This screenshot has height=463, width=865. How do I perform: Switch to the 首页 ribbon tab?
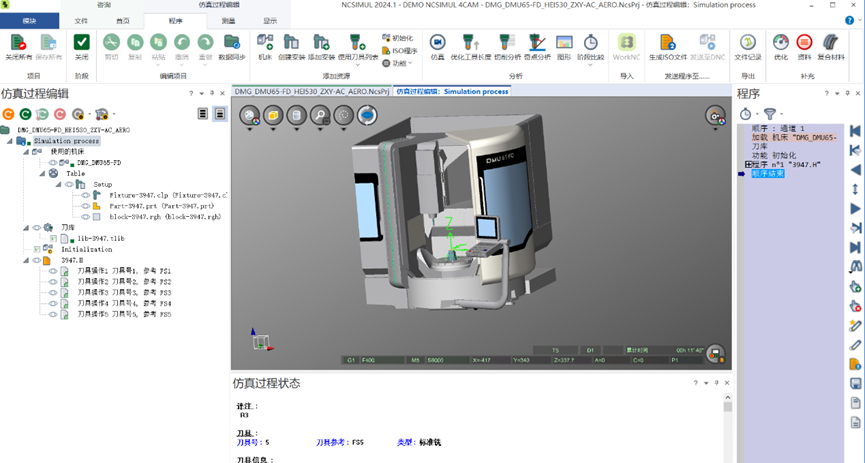[x=122, y=21]
